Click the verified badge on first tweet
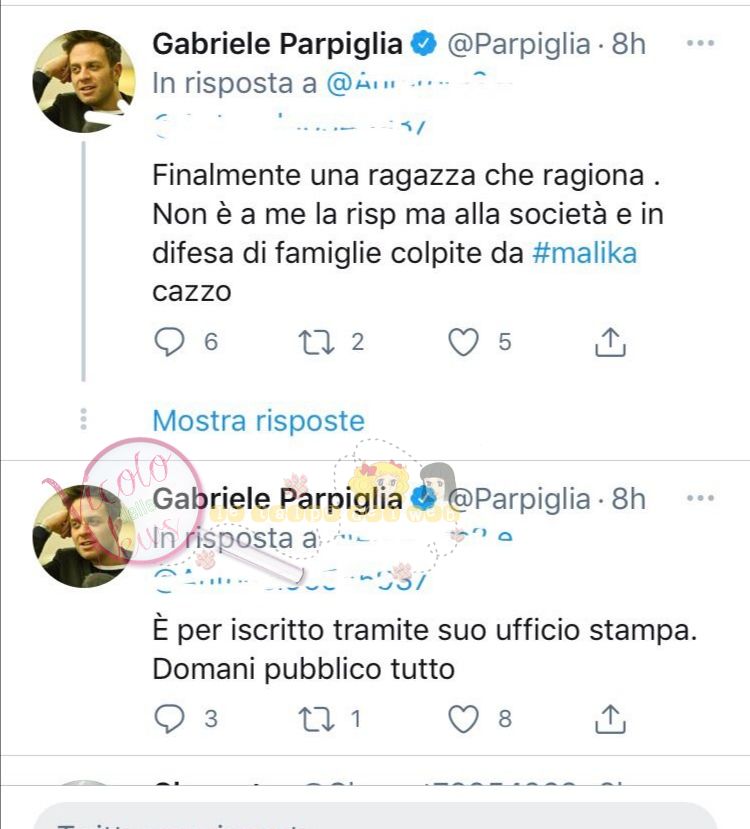Viewport: 750px width, 829px height. click(424, 43)
